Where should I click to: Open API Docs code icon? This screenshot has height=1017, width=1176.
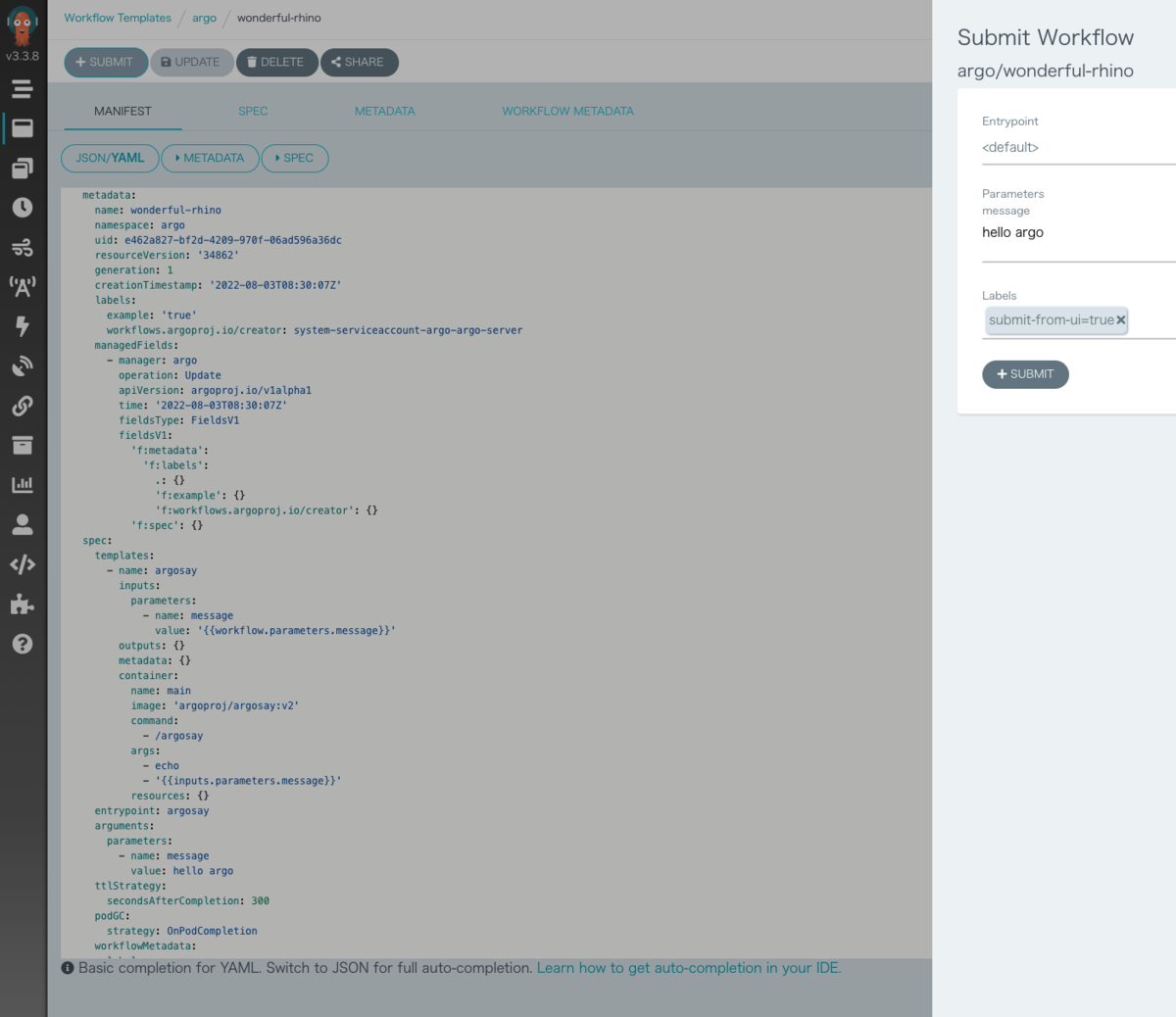(x=23, y=564)
